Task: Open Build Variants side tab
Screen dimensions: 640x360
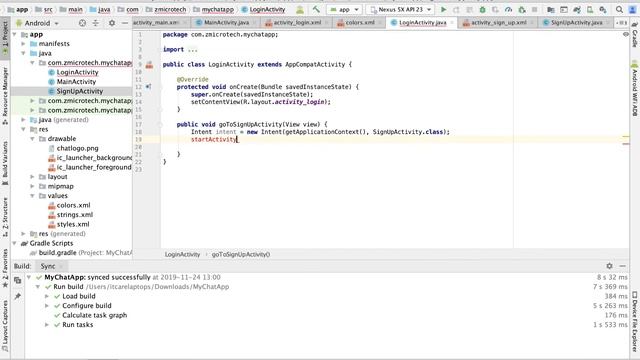Action: [x=5, y=163]
